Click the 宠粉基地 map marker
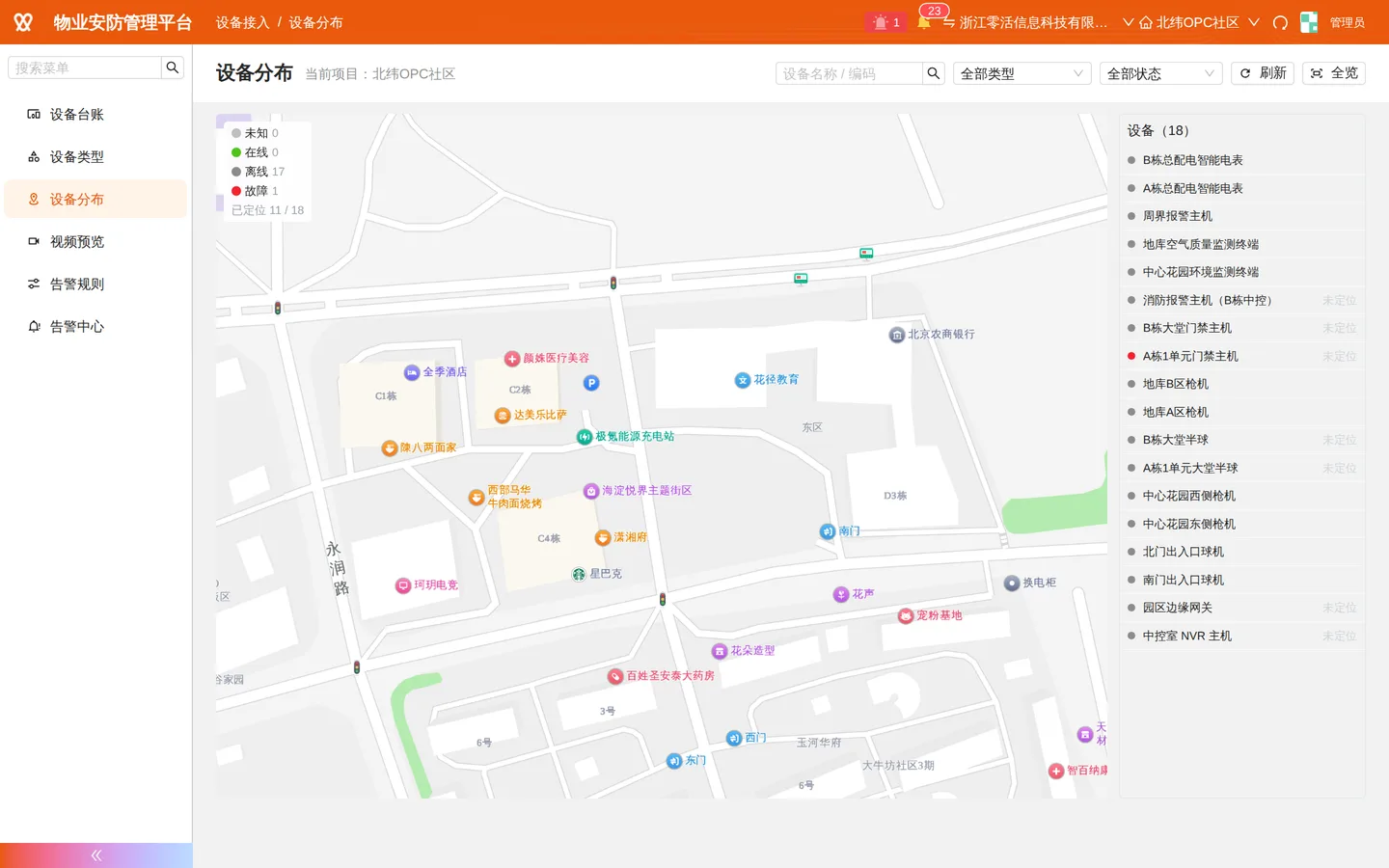 906,616
